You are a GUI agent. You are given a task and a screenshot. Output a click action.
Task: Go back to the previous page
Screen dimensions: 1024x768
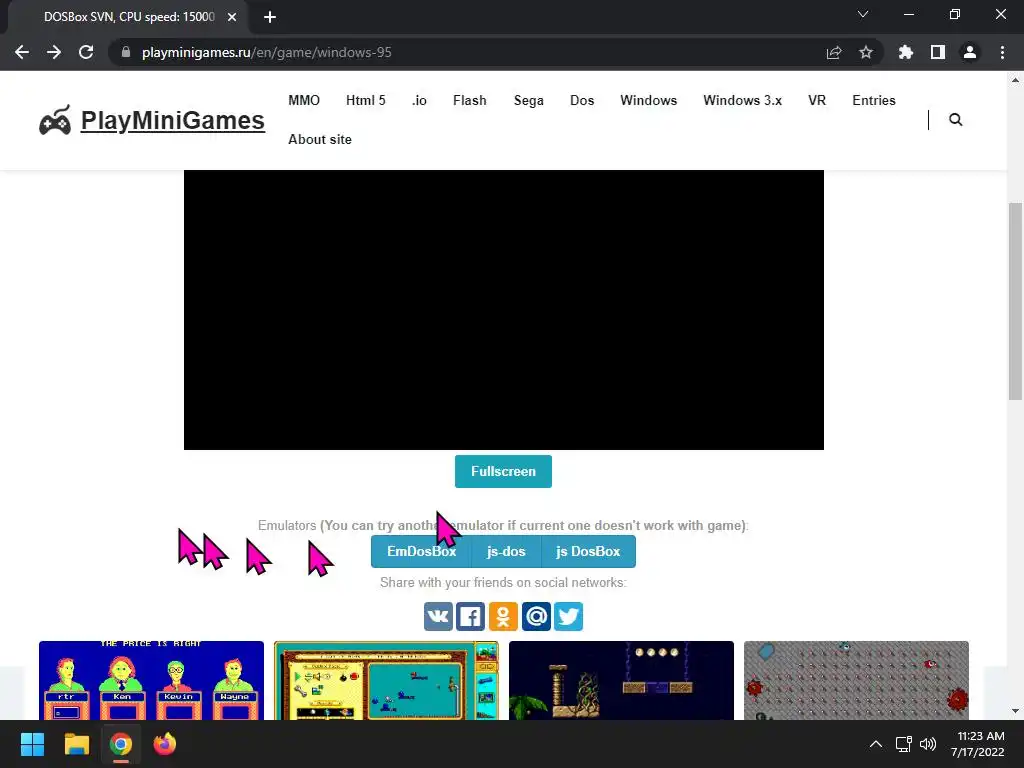tap(22, 52)
